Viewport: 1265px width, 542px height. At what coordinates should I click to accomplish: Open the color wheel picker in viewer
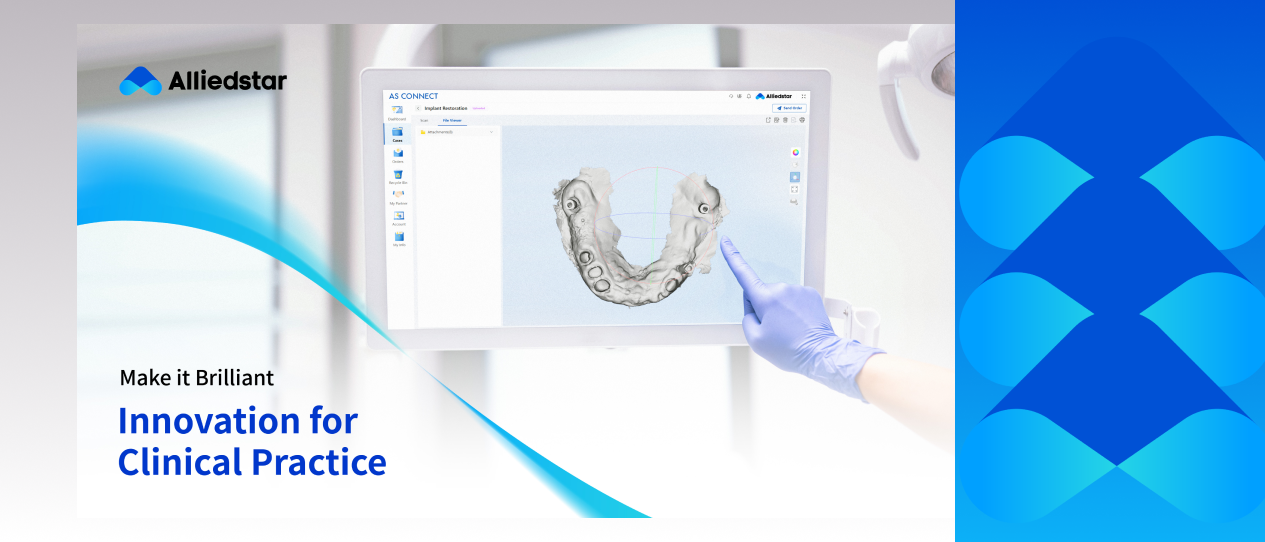coord(795,152)
